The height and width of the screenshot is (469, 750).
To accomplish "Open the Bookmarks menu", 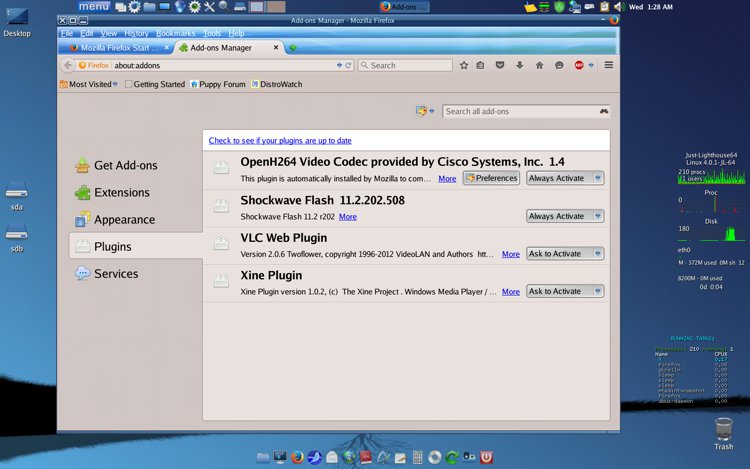I will (x=176, y=33).
